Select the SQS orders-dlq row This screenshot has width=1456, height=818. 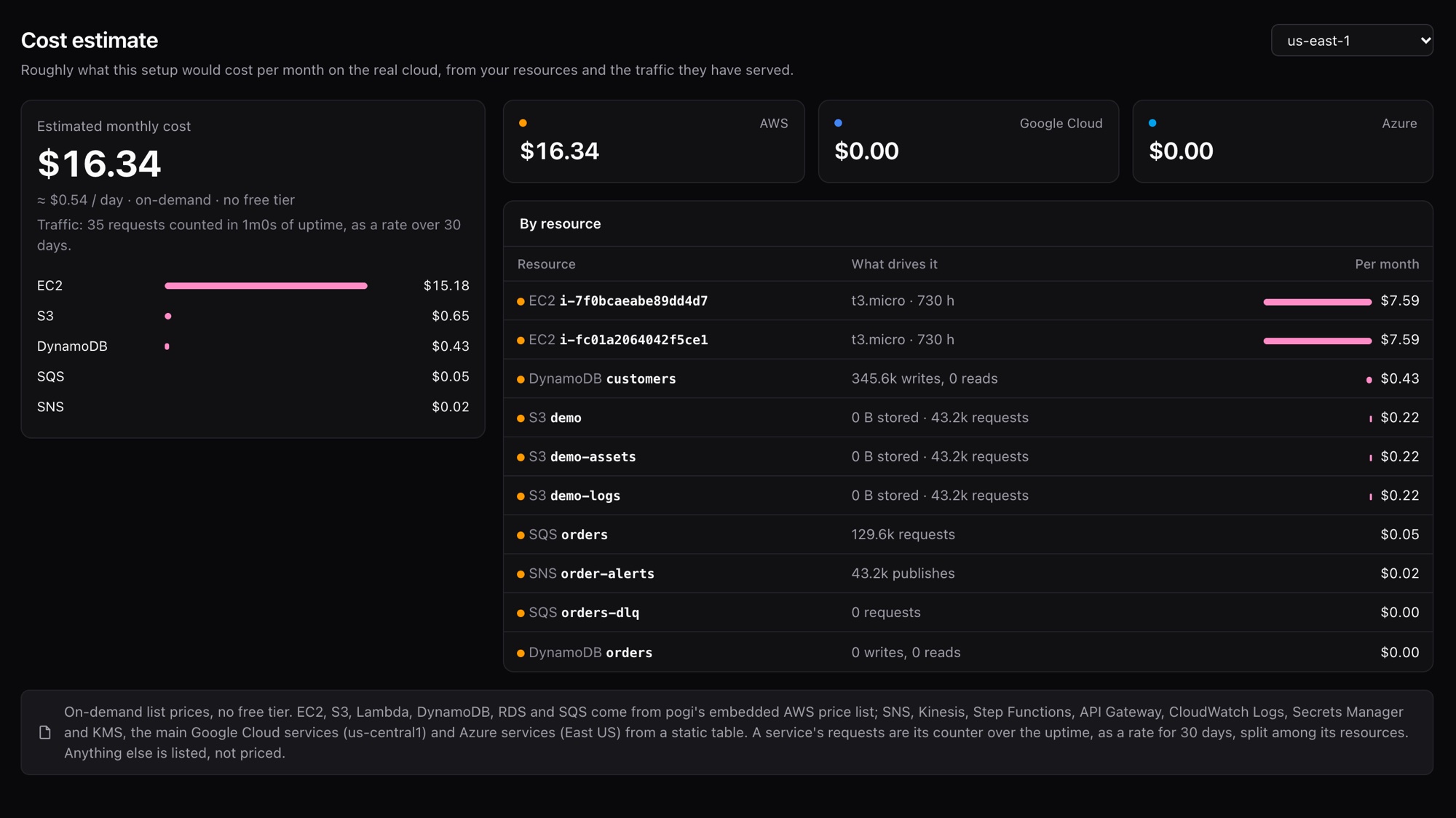pos(968,612)
